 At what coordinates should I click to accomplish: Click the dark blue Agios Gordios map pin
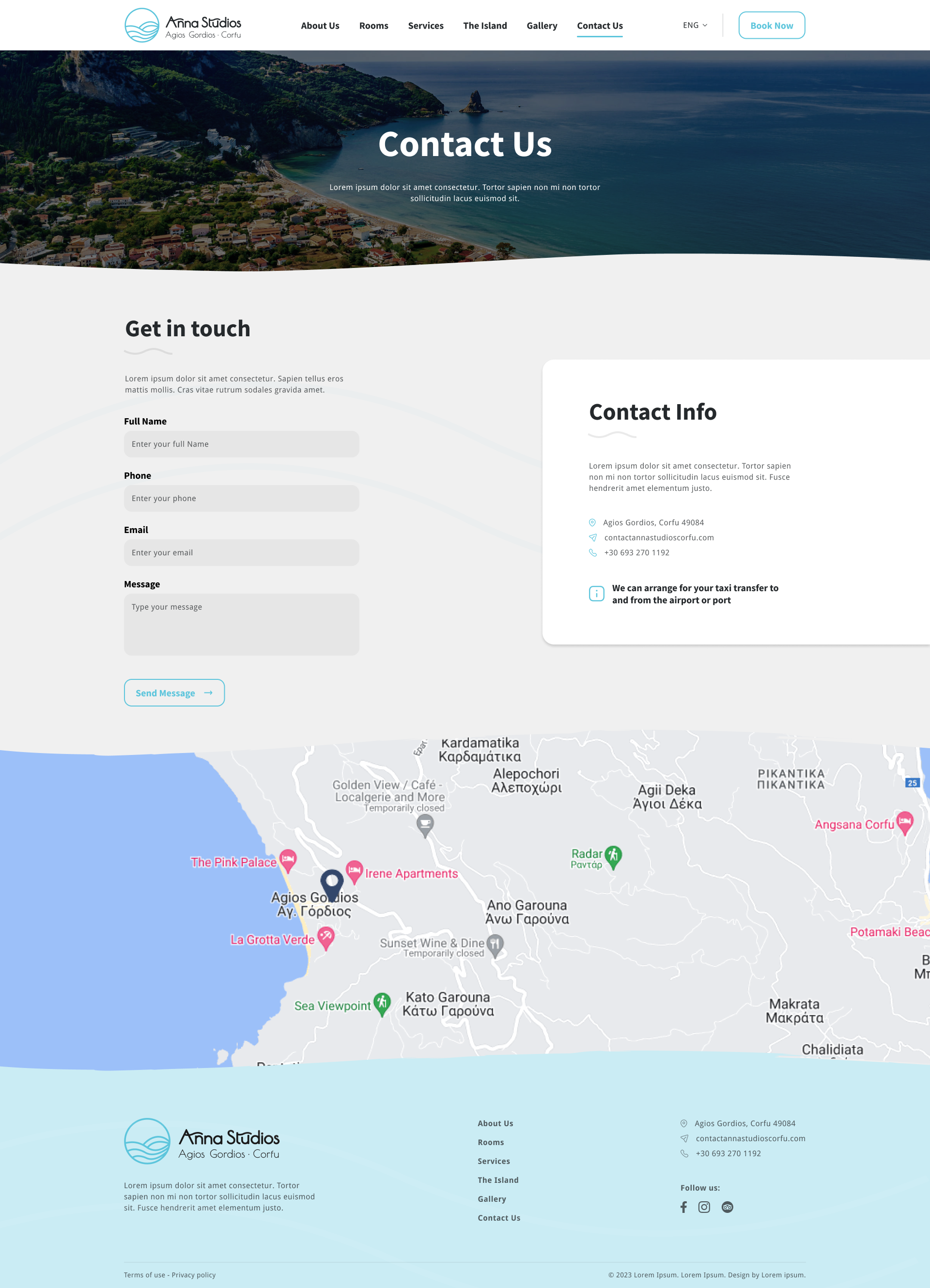pyautogui.click(x=332, y=882)
